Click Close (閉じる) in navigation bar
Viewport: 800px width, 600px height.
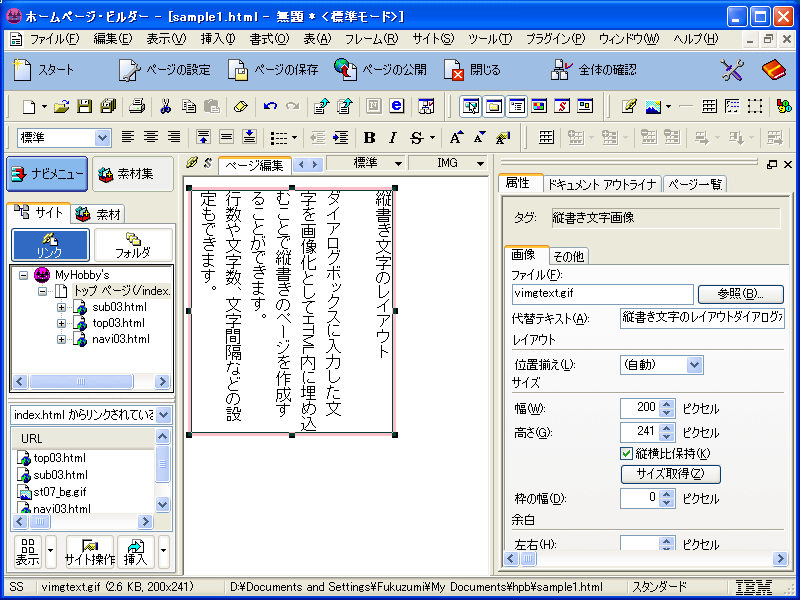click(x=472, y=70)
